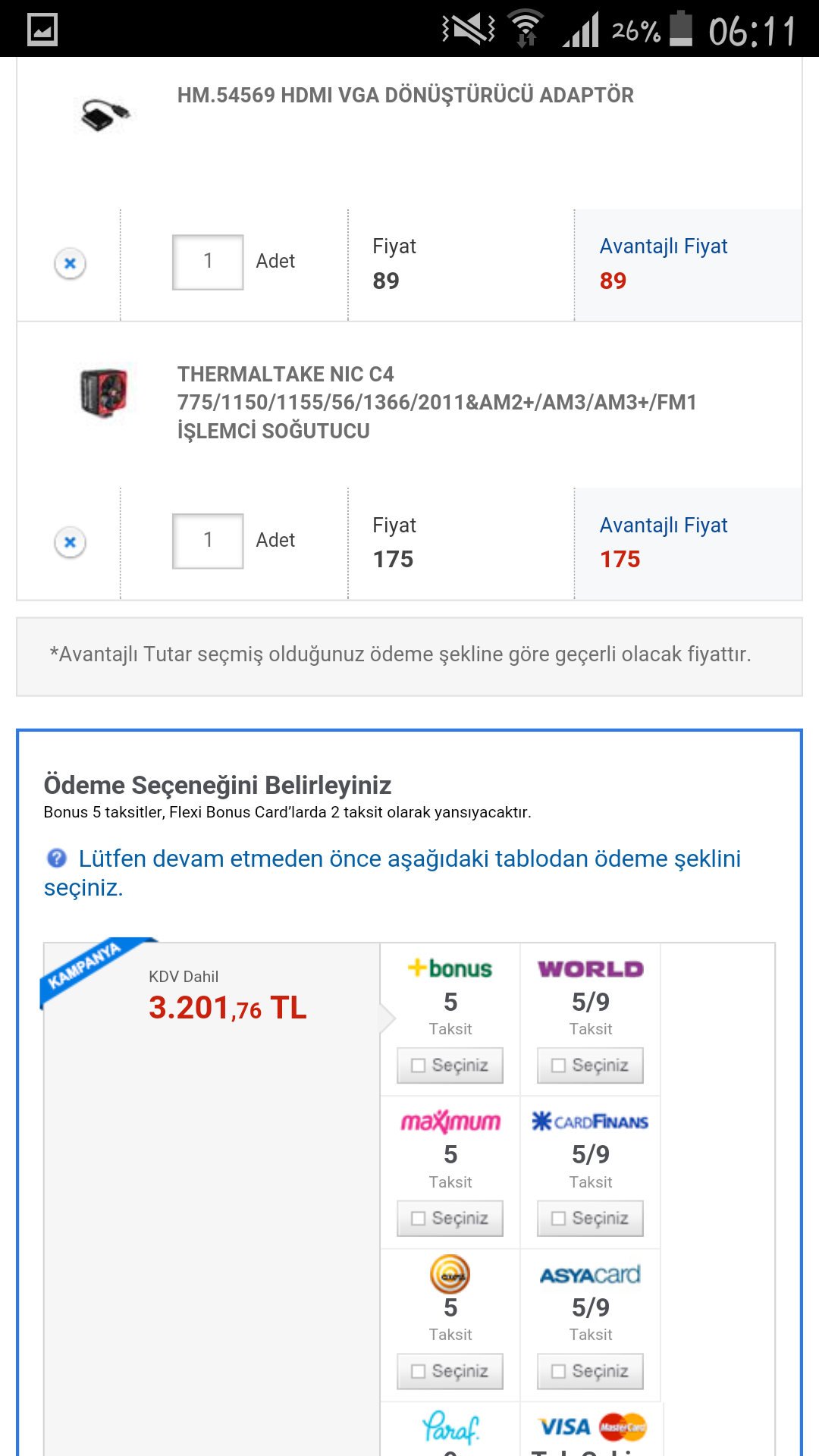This screenshot has height=1456, width=819.
Task: Open the HM.54569 HDMI VGA adapter product
Action: click(x=405, y=96)
